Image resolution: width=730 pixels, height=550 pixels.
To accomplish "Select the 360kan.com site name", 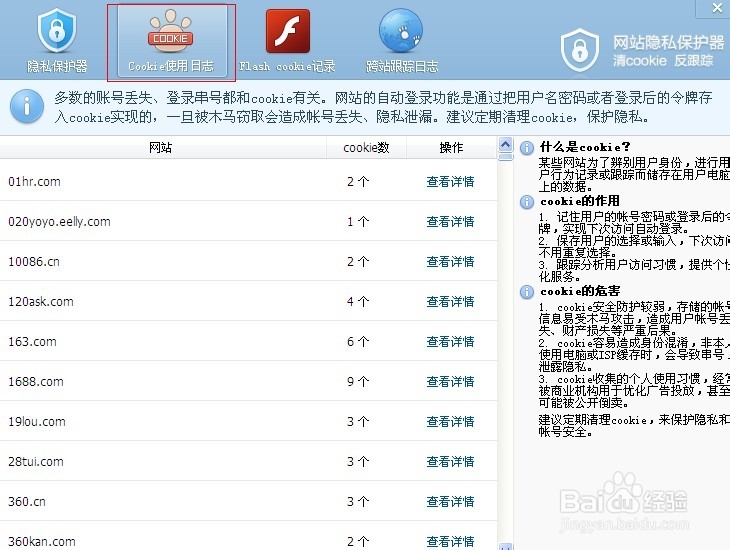I will coord(42,542).
